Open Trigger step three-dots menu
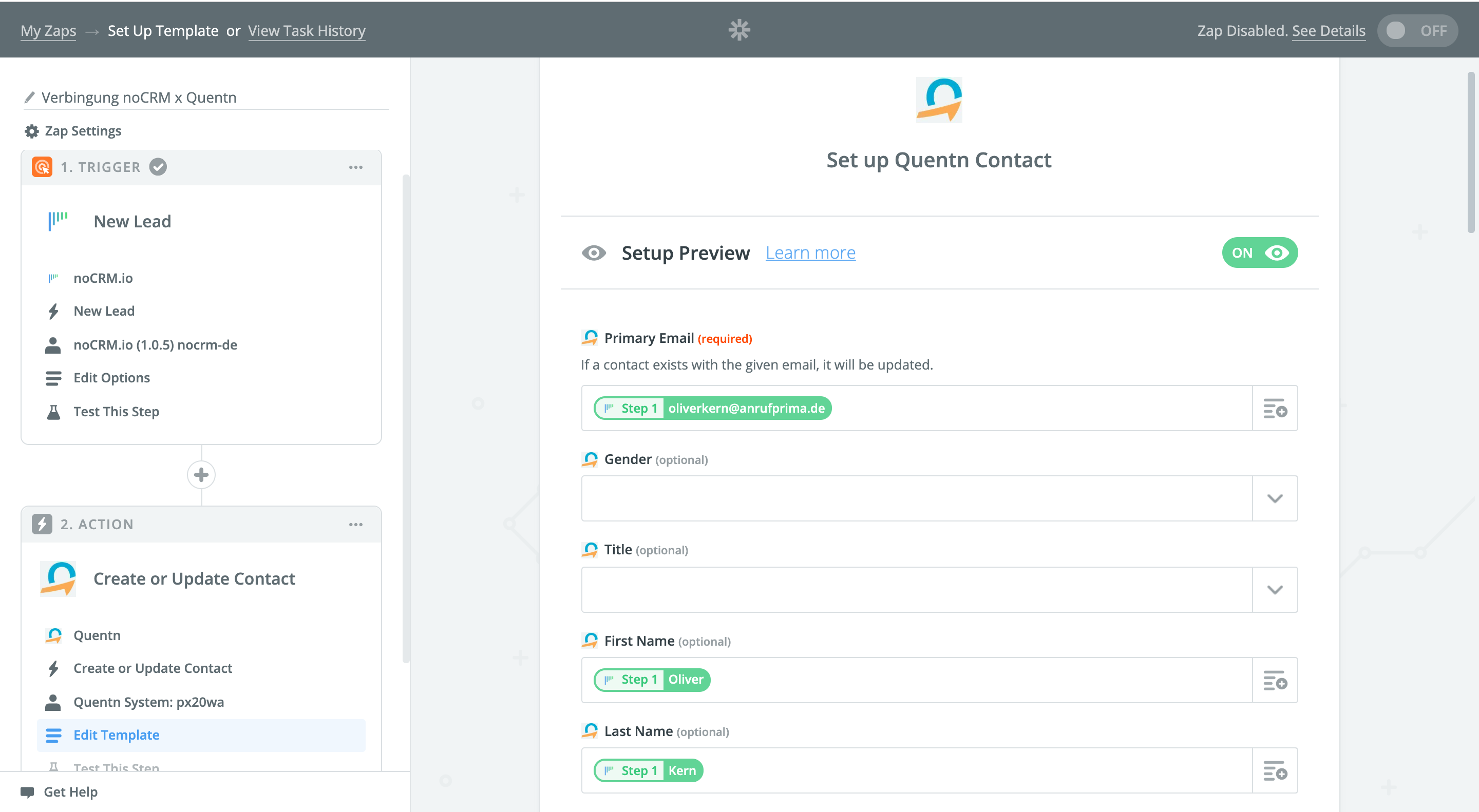This screenshot has width=1479, height=812. (355, 167)
